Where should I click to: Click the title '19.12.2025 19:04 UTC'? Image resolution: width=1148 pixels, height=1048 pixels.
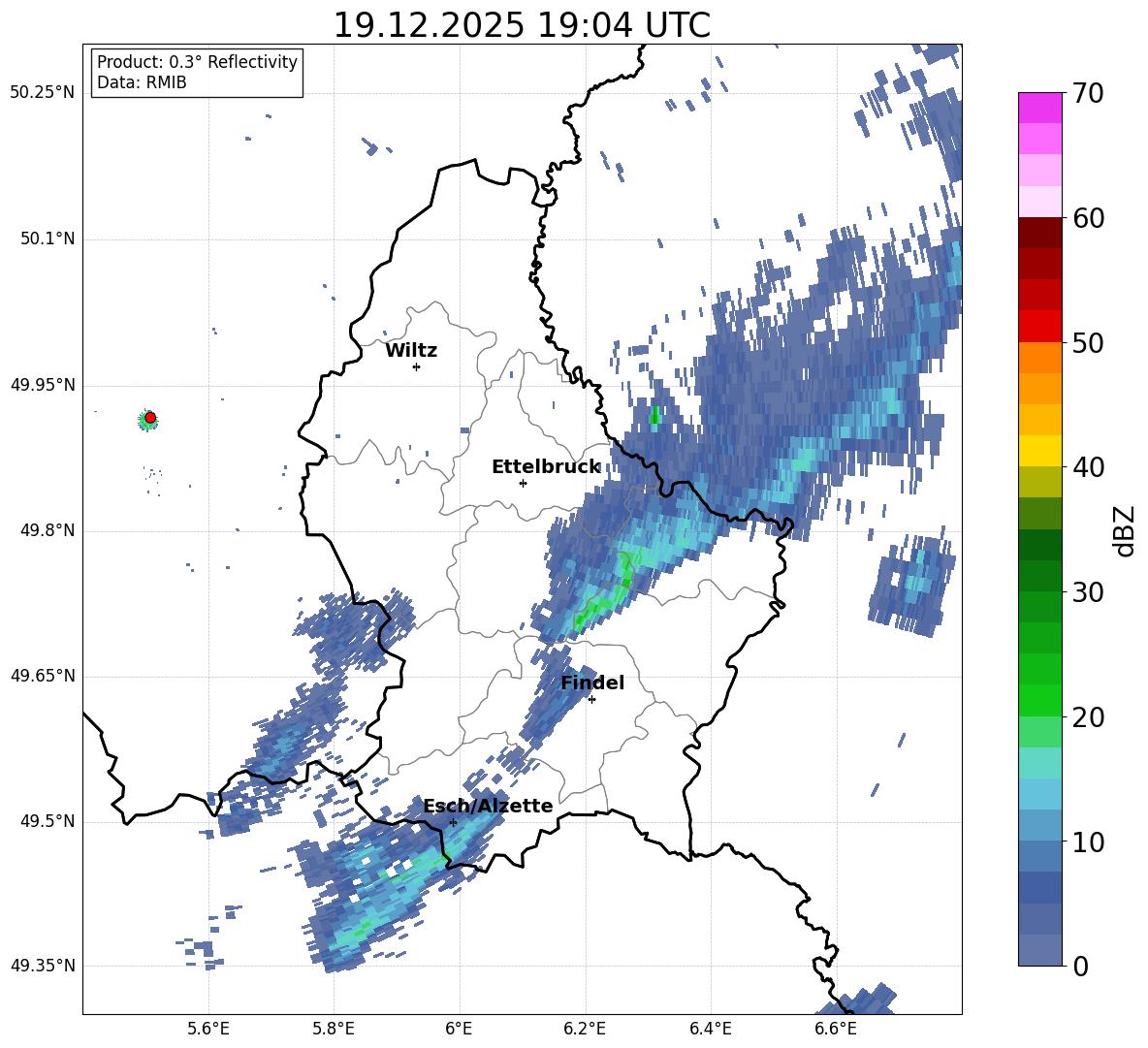click(522, 25)
